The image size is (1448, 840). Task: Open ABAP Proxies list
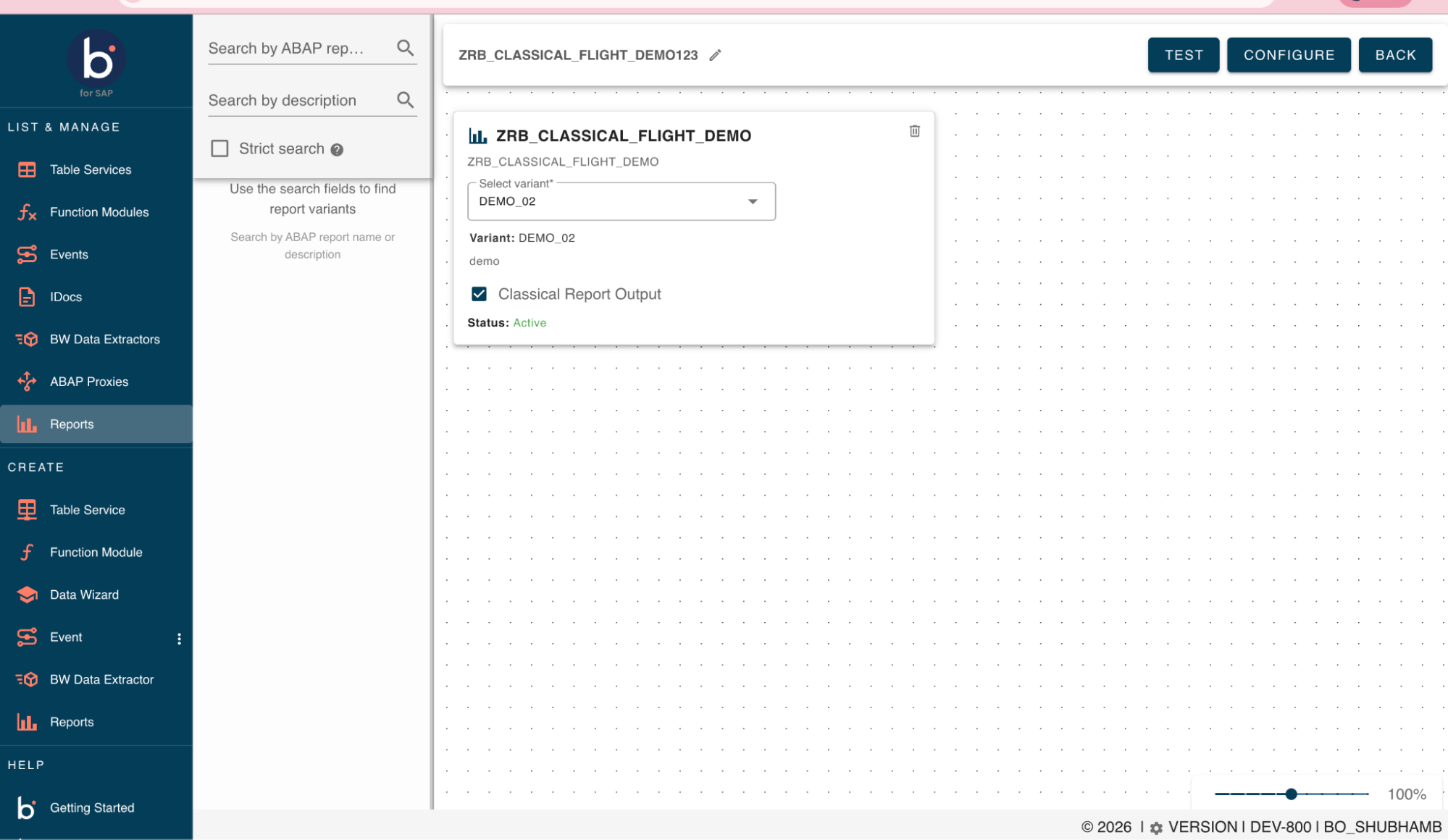point(96,382)
